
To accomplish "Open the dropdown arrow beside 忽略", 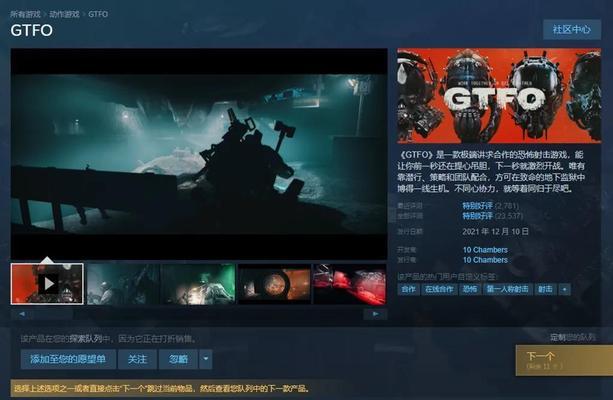I will [206, 359].
